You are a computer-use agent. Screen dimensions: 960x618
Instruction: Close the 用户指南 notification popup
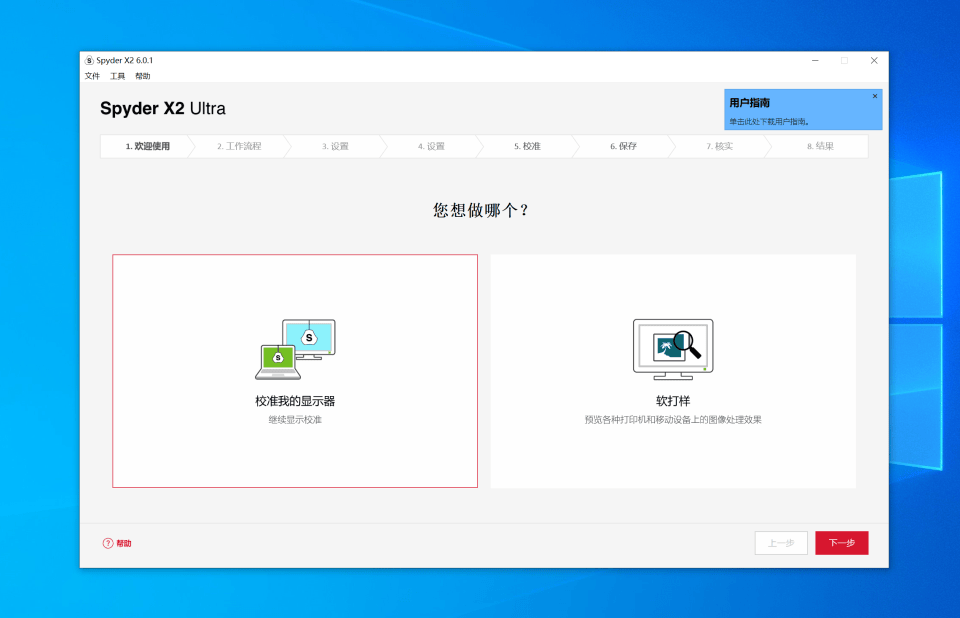pyautogui.click(x=875, y=96)
